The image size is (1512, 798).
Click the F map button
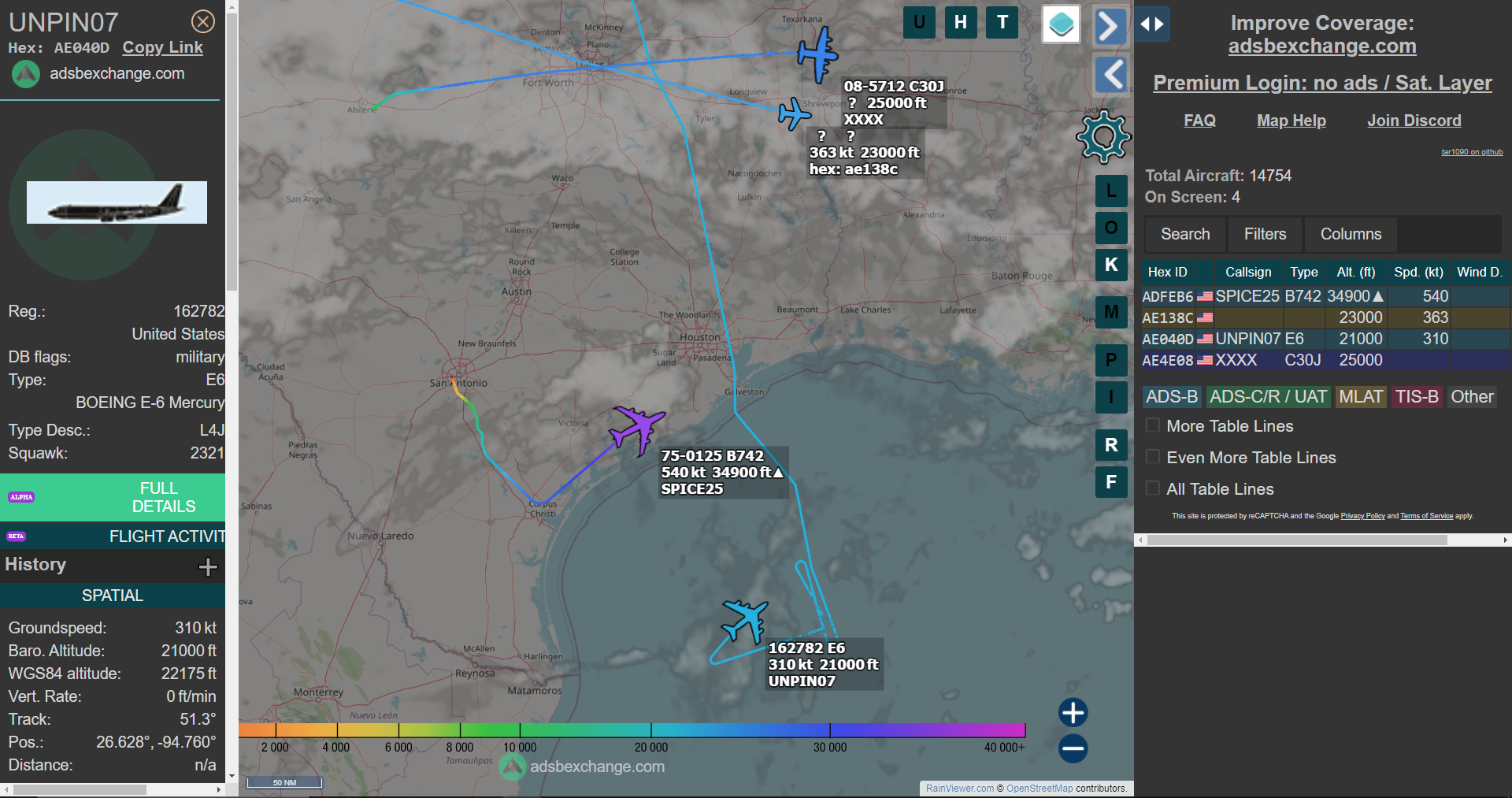(x=1111, y=482)
